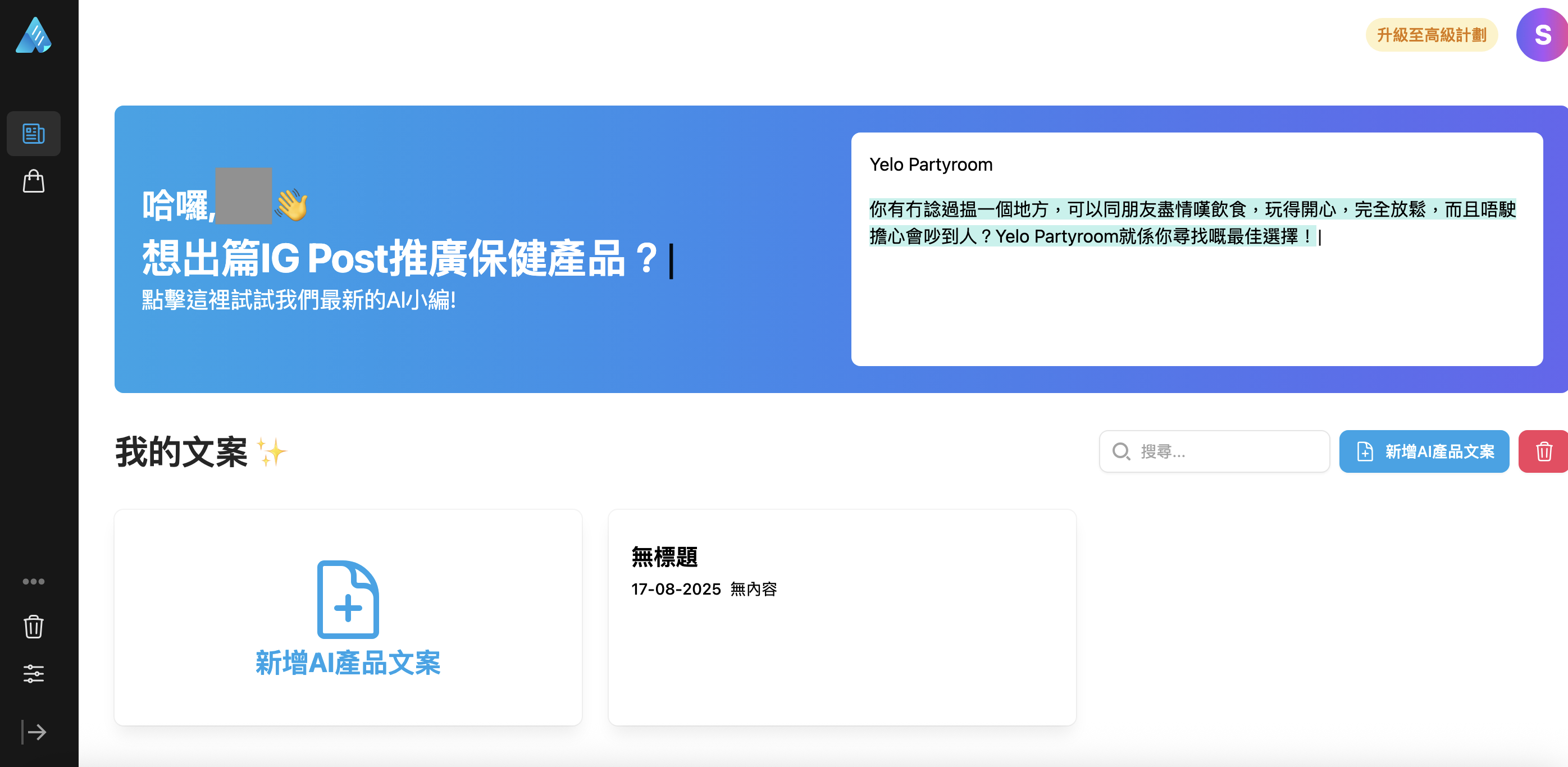Click the 新增AI產品文案 blue button

click(1424, 451)
